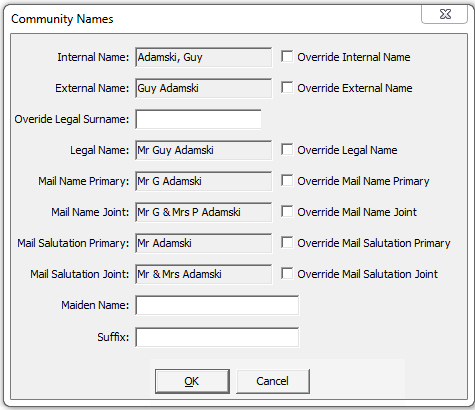The width and height of the screenshot is (475, 410).
Task: Focus the Overide Legal Surname field
Action: pos(198,119)
